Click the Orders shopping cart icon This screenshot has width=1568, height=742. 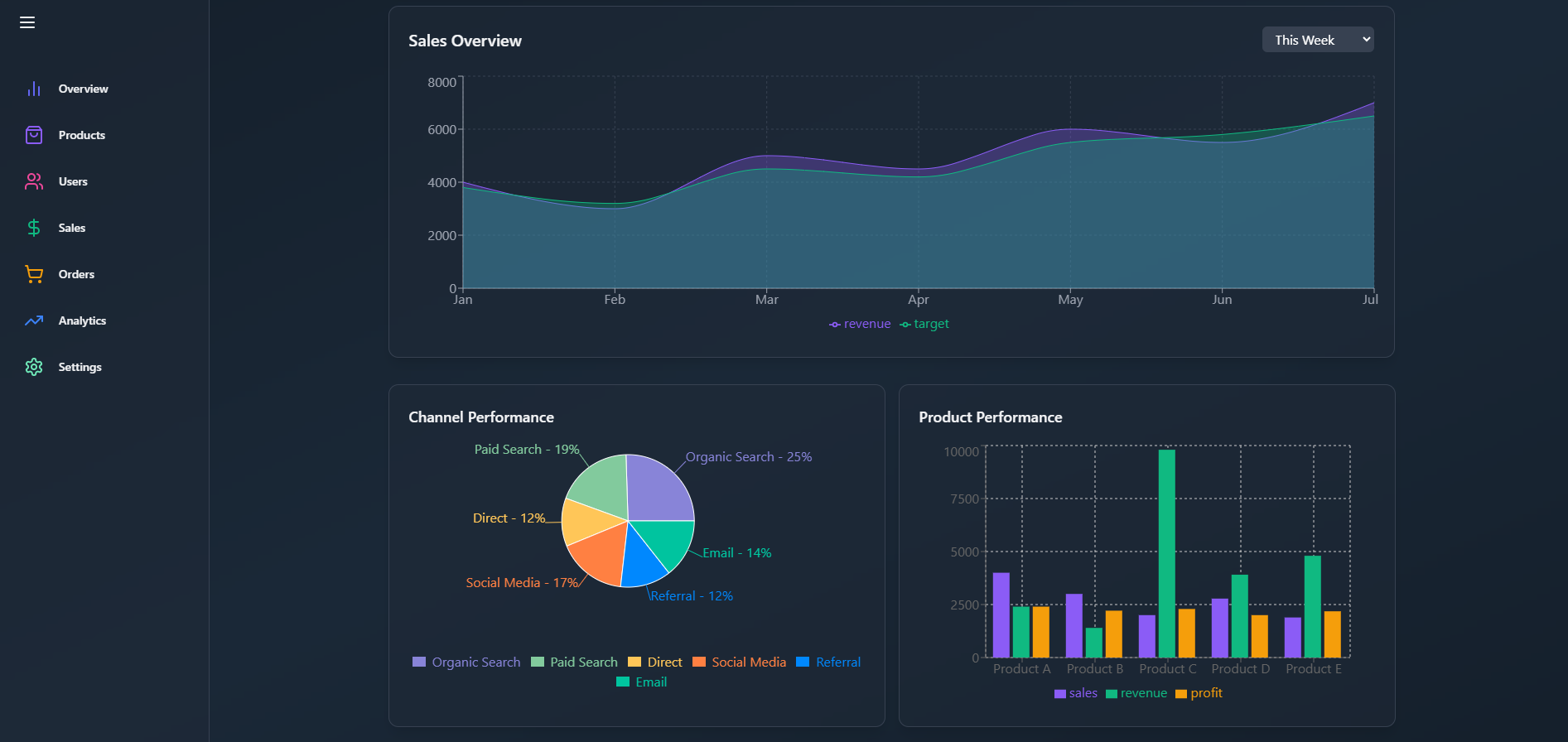34,274
